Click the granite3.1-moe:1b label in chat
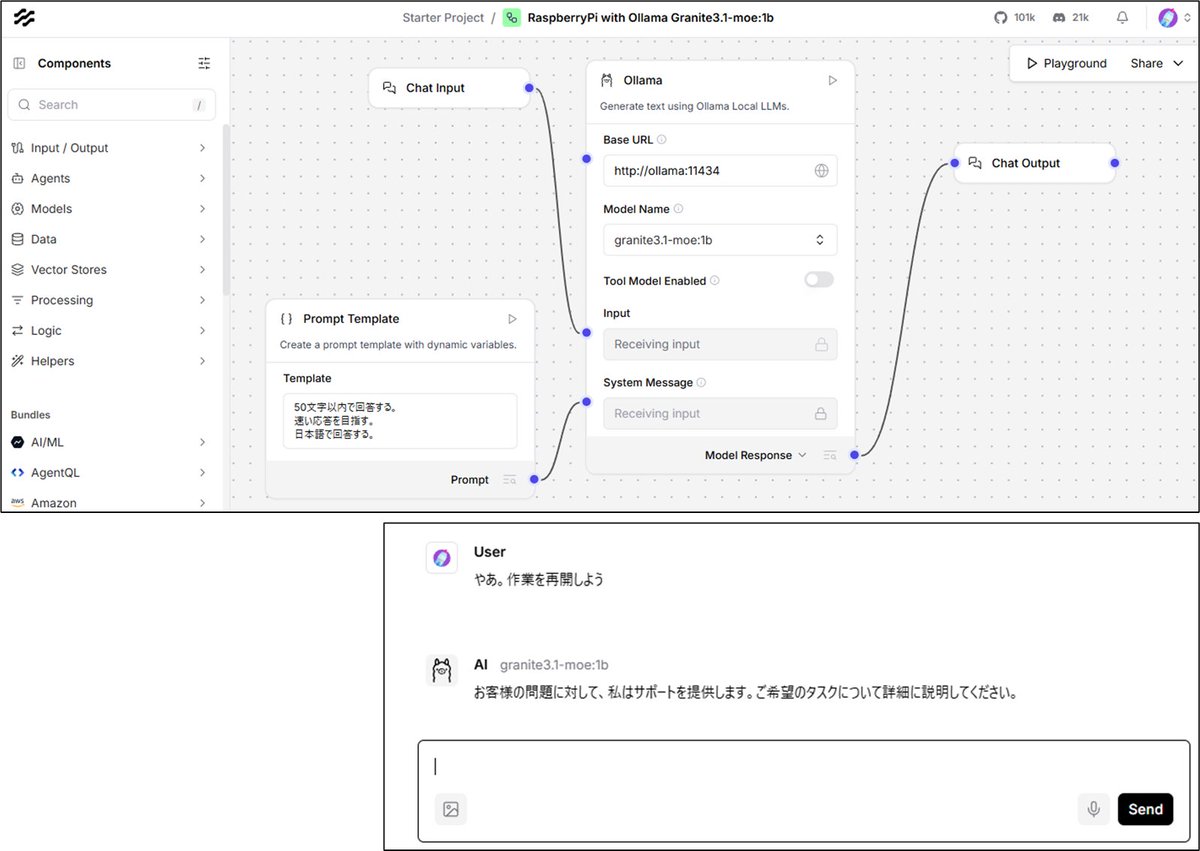Image resolution: width=1200 pixels, height=851 pixels. click(554, 665)
